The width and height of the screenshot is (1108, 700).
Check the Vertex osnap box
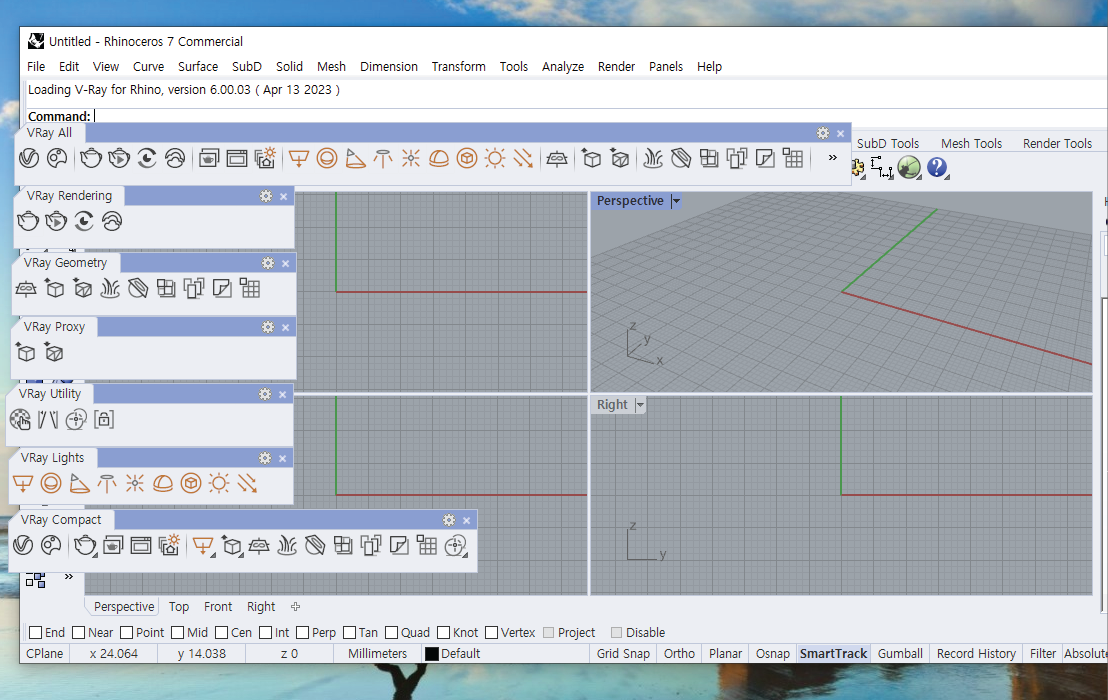coord(492,632)
